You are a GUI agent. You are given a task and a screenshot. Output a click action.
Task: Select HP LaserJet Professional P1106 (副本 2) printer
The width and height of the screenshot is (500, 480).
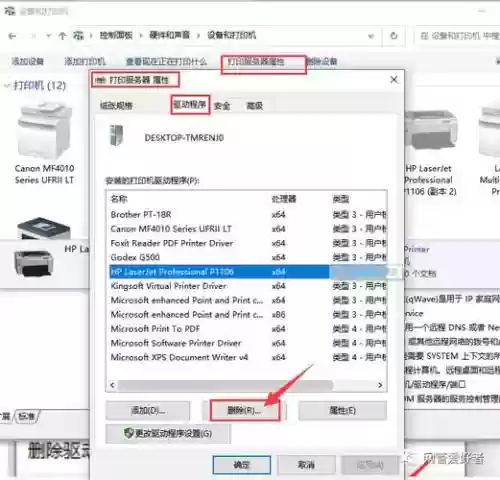(x=430, y=153)
